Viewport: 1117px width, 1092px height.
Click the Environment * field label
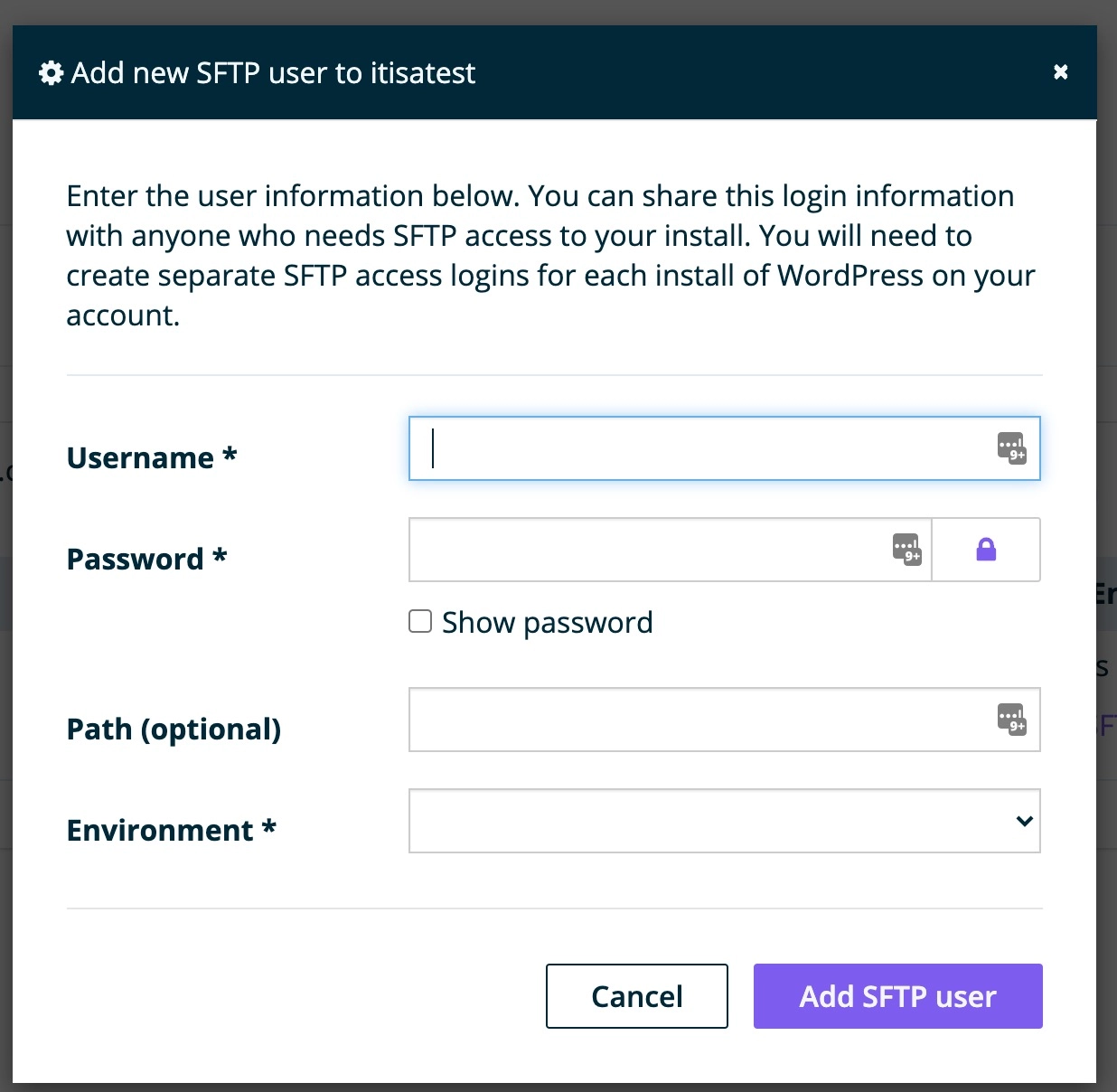[x=171, y=830]
